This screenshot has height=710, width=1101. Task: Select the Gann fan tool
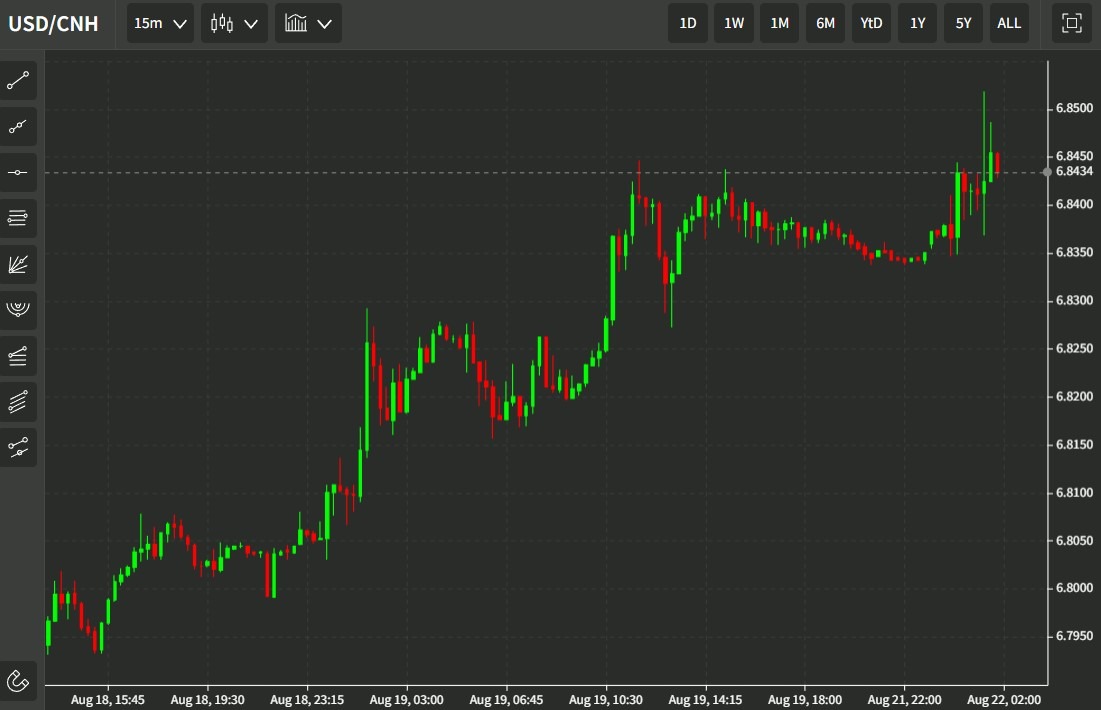pyautogui.click(x=18, y=264)
